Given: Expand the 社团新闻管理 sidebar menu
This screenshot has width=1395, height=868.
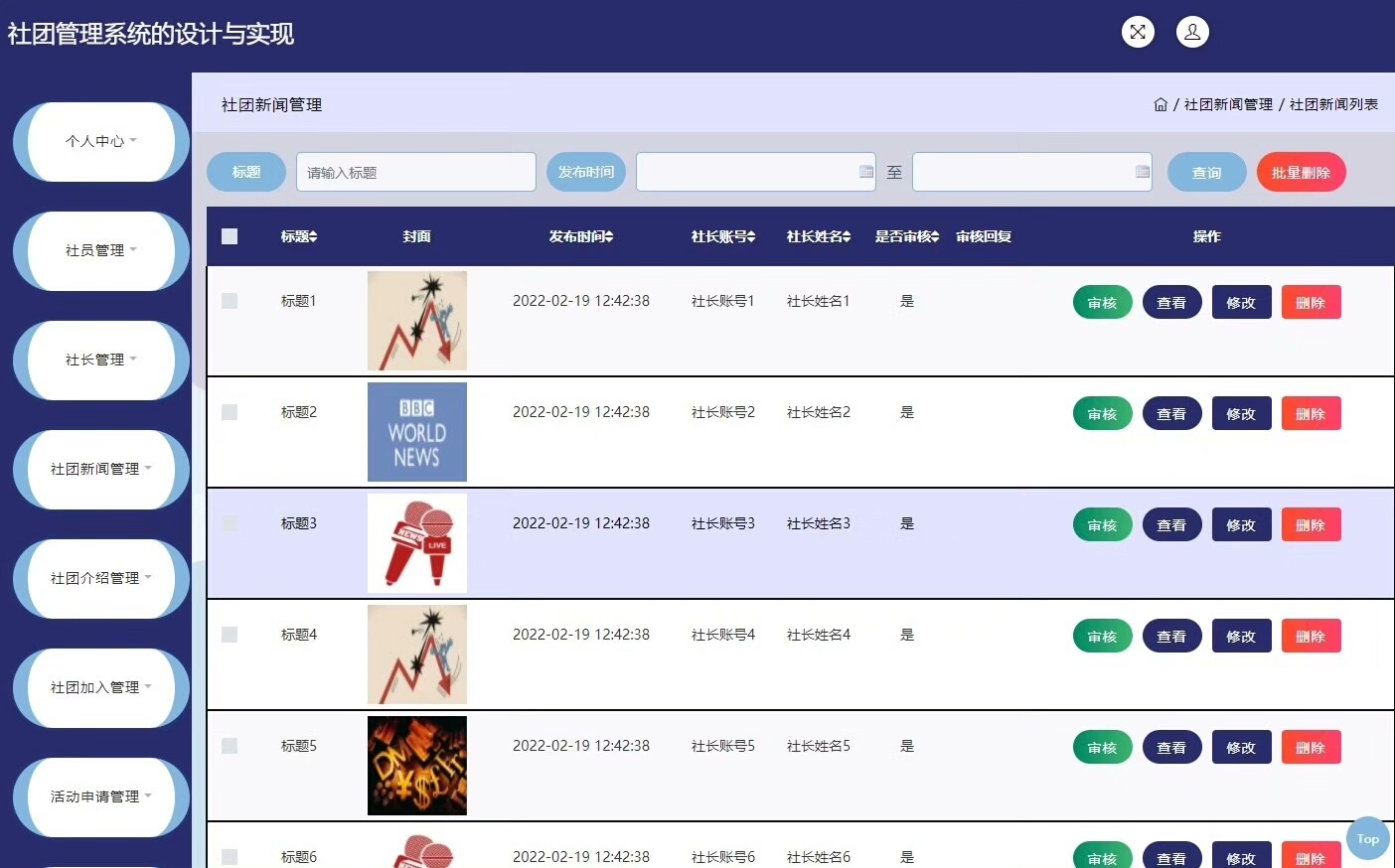Looking at the screenshot, I should pos(101,470).
